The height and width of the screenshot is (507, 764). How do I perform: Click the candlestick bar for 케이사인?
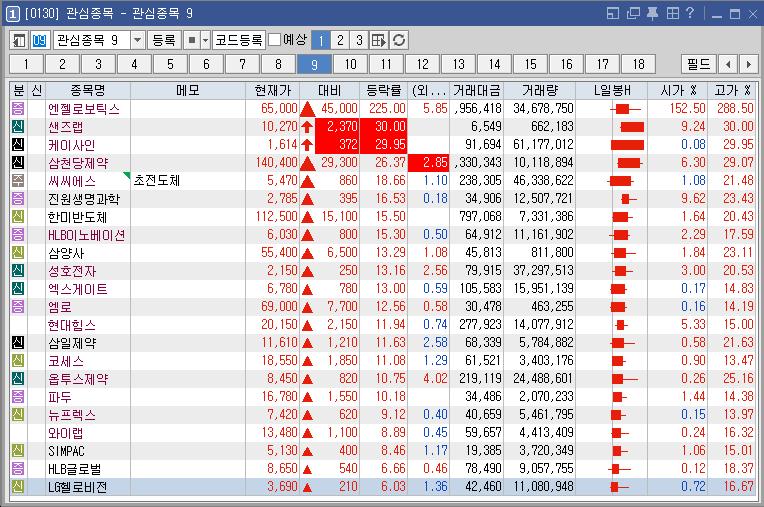click(627, 145)
